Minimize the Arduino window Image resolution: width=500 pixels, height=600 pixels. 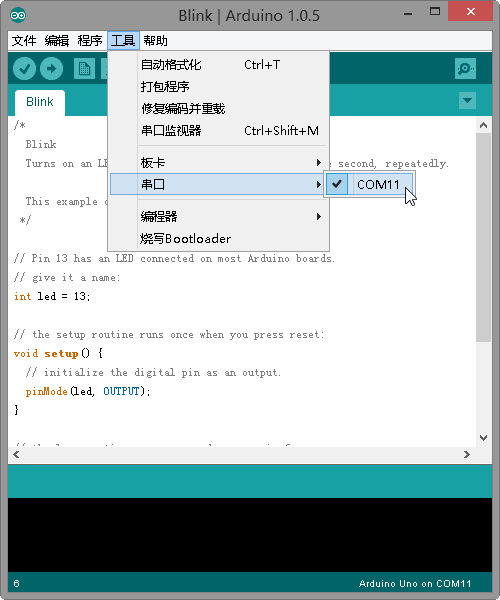[x=408, y=13]
